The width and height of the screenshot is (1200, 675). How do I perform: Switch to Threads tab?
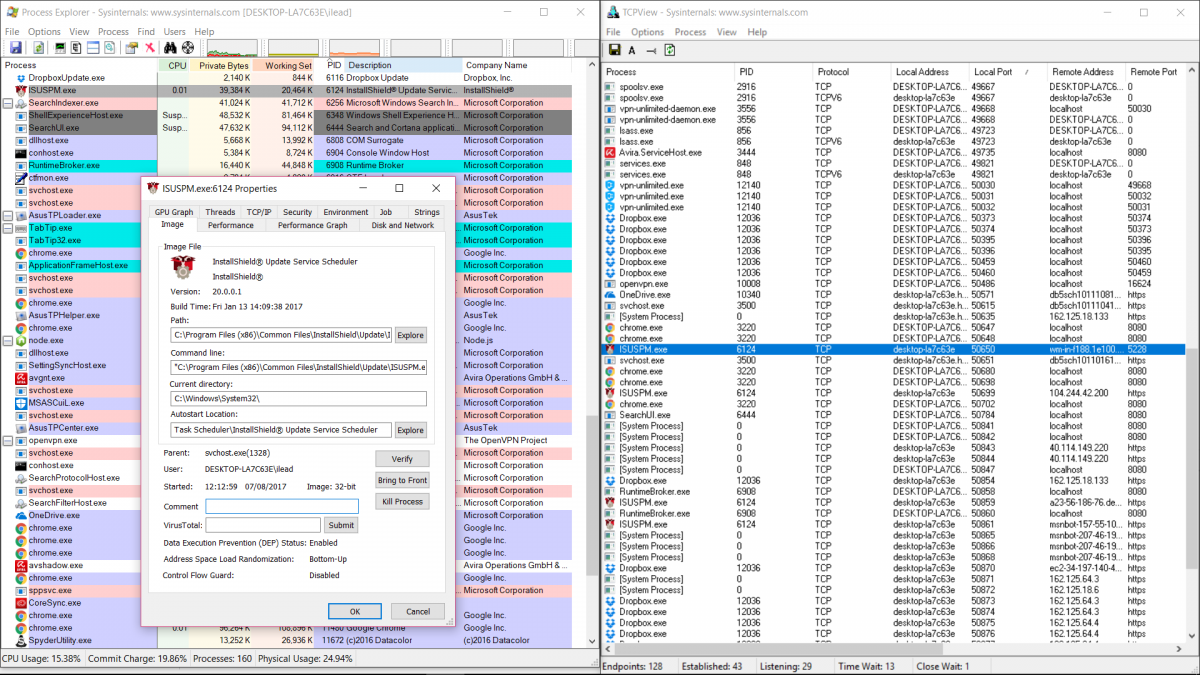(220, 212)
